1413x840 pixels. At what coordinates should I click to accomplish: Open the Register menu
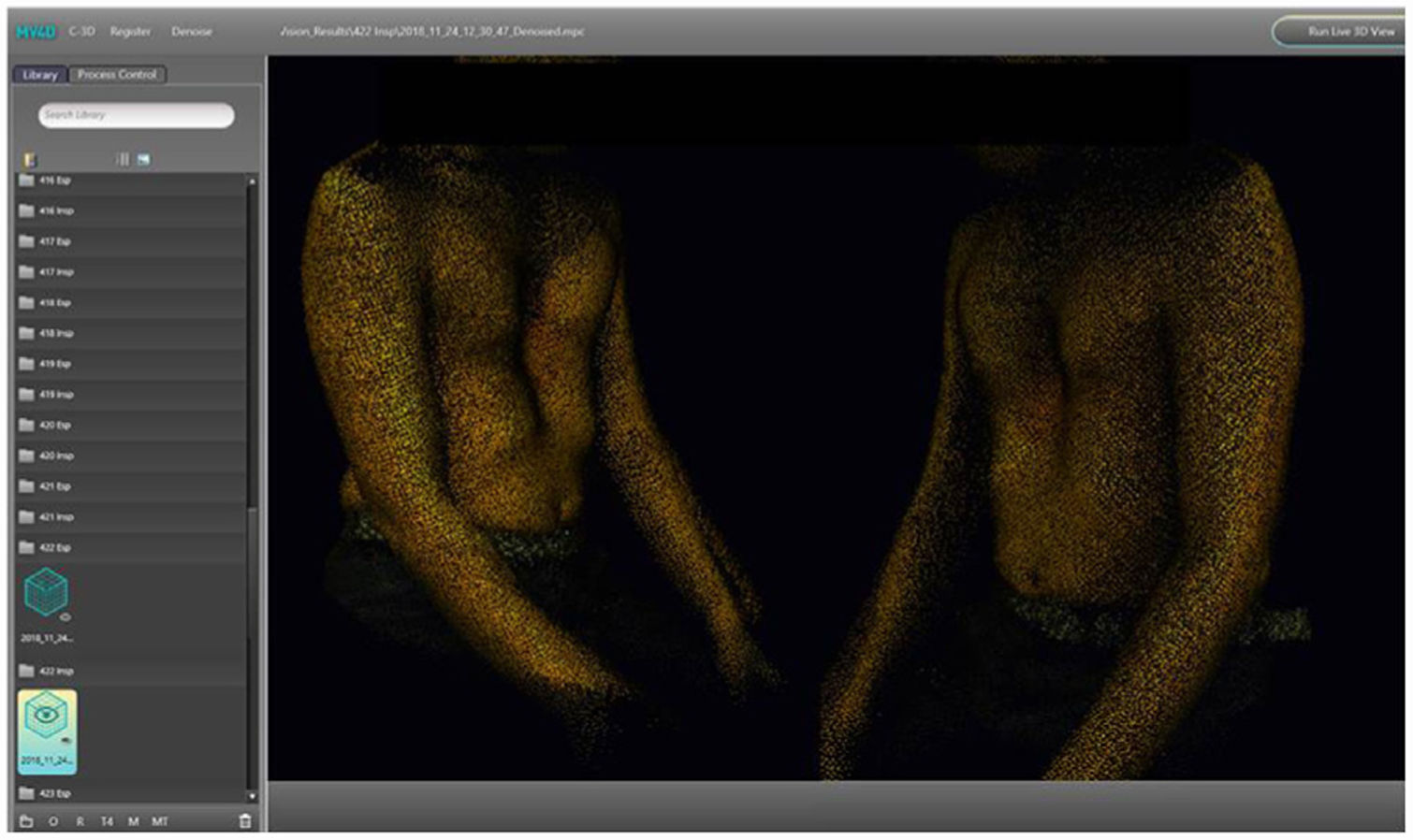130,32
